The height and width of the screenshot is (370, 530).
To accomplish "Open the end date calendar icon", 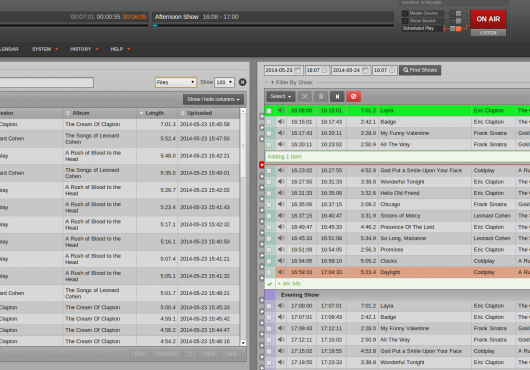I will pos(365,70).
